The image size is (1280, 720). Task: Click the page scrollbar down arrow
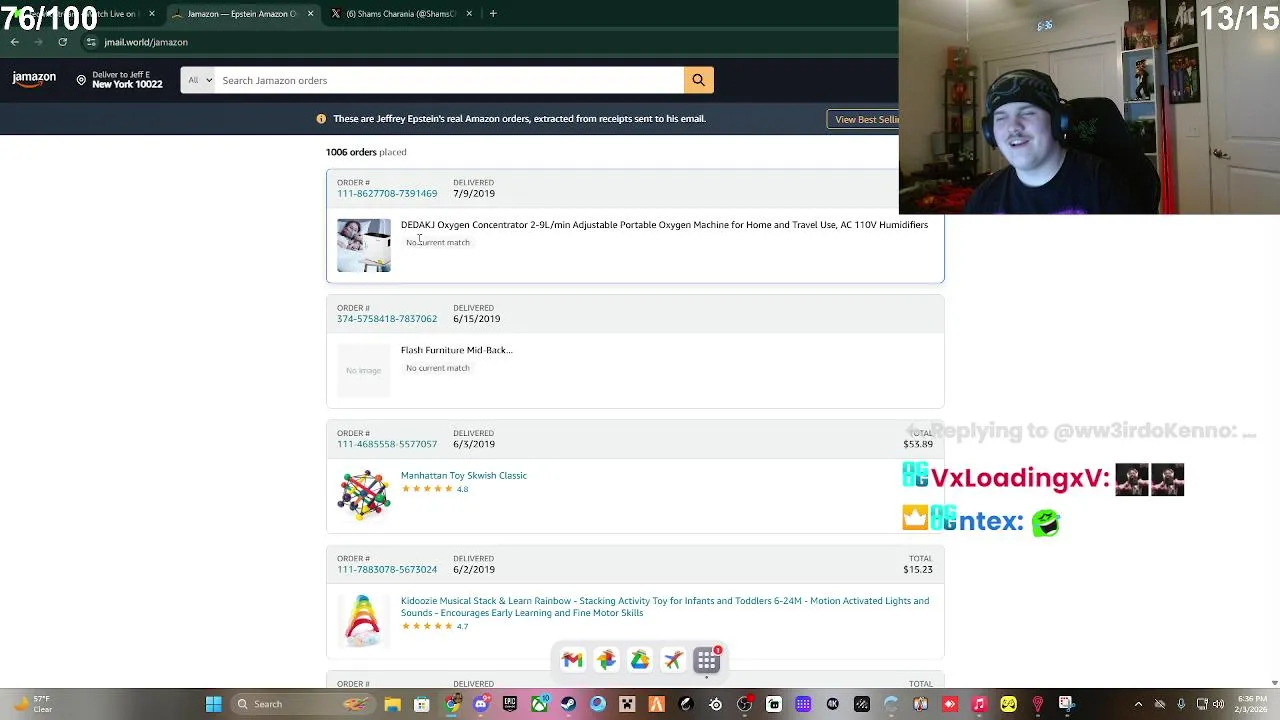[x=1274, y=683]
